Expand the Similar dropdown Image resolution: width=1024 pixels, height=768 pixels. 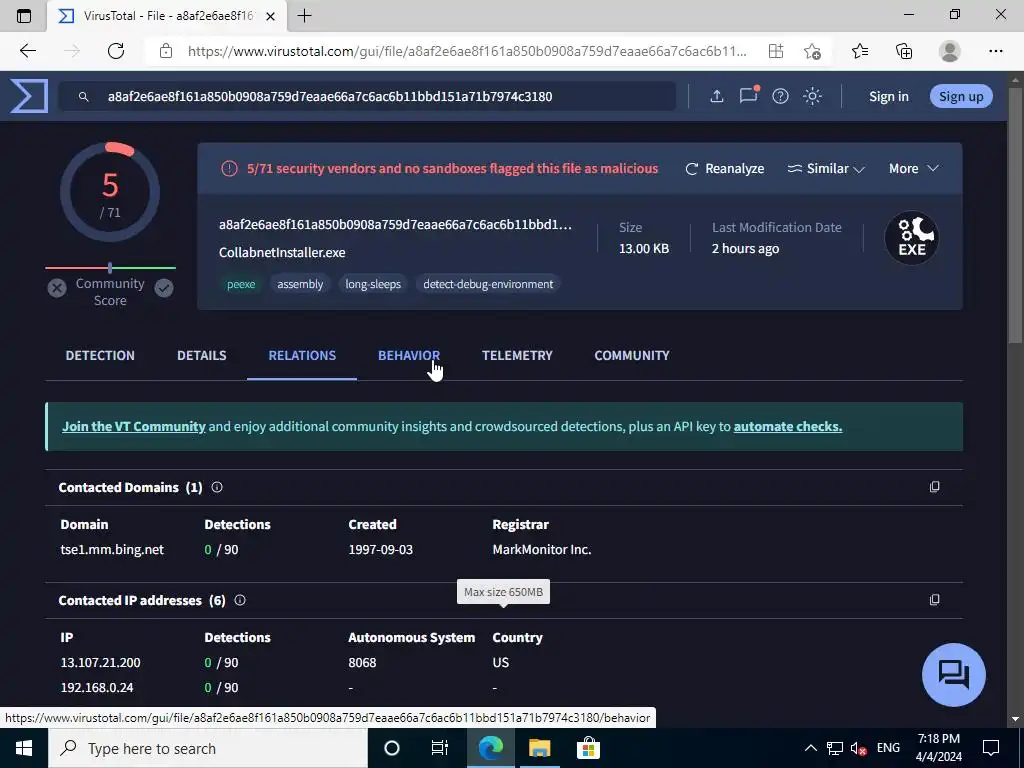825,168
